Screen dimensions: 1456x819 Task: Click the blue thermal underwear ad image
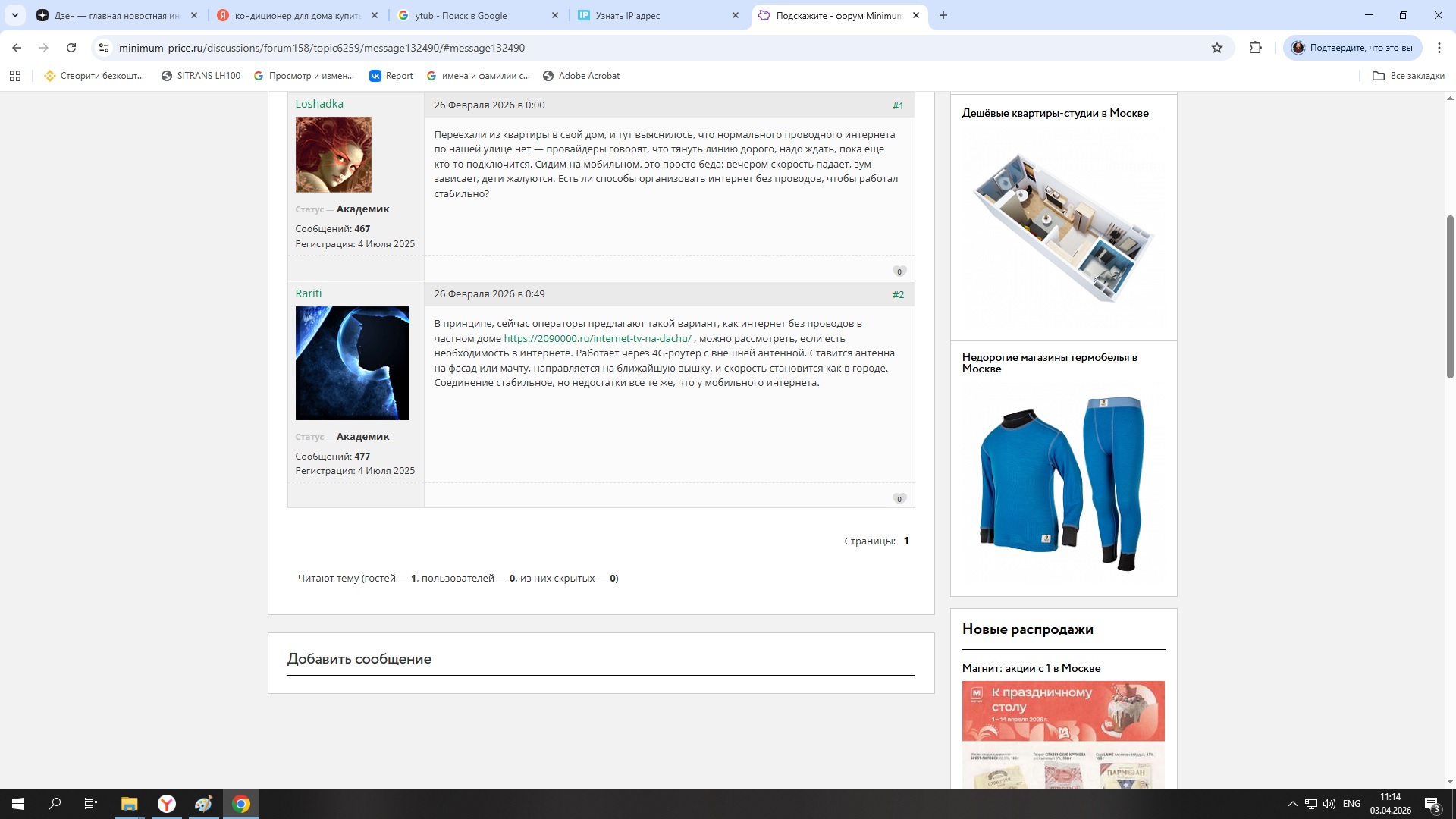coord(1063,483)
